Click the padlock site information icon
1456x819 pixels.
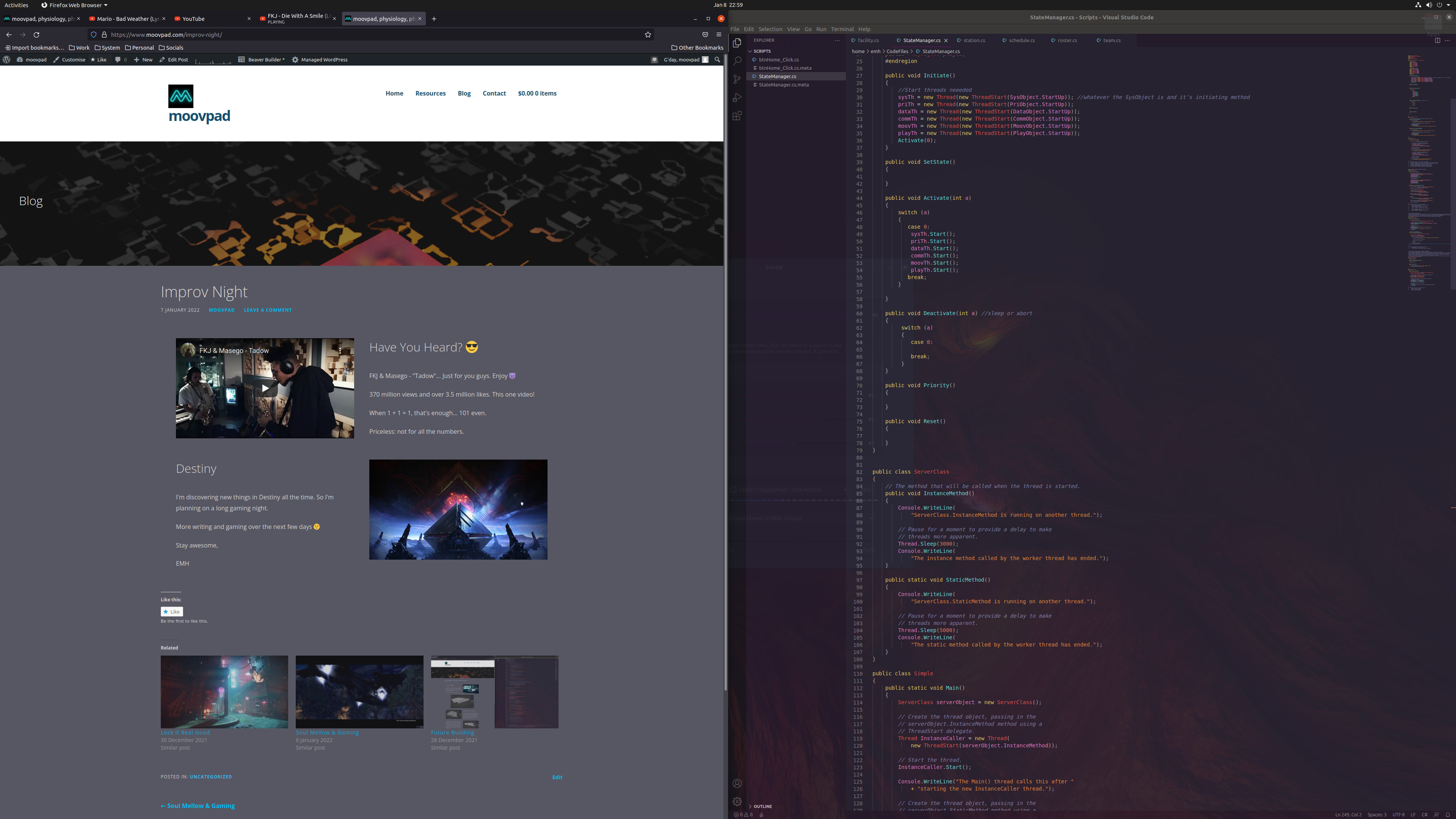coord(104,35)
